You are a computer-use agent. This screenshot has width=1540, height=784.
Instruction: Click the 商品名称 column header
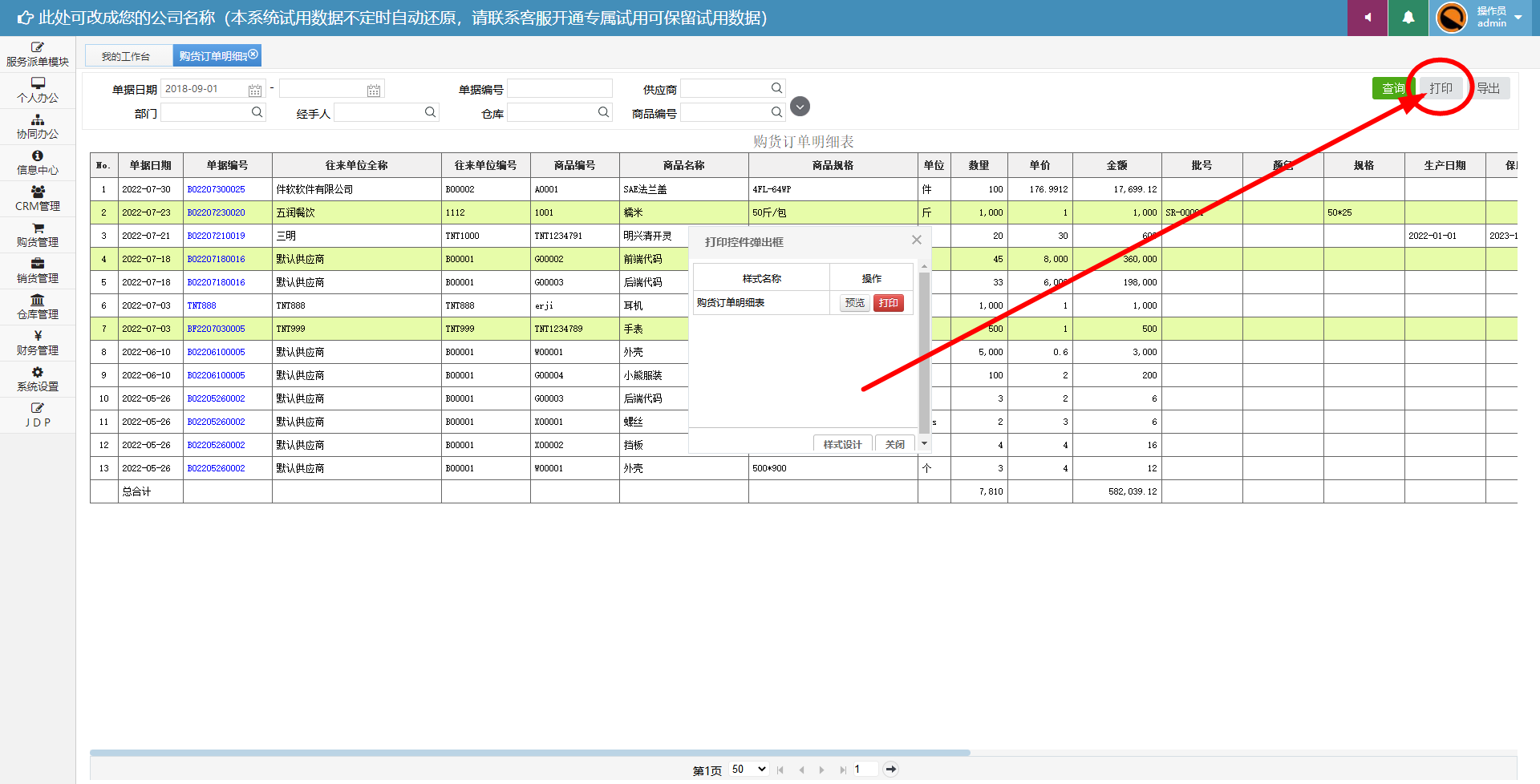pos(683,165)
